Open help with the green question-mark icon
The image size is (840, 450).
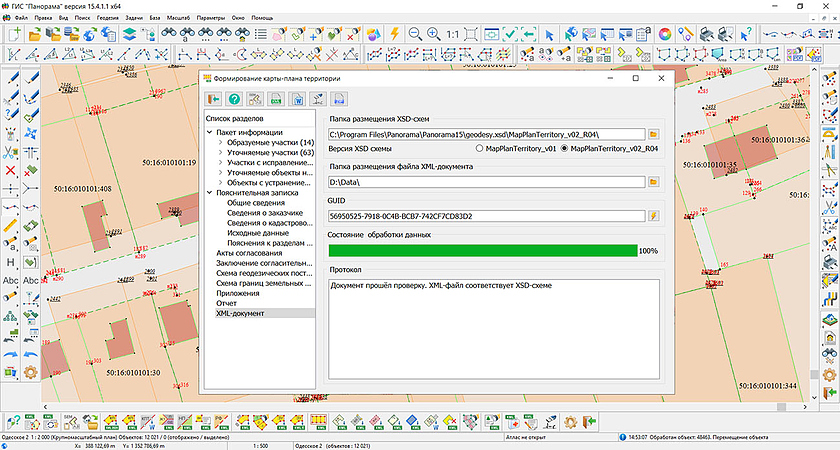[234, 98]
